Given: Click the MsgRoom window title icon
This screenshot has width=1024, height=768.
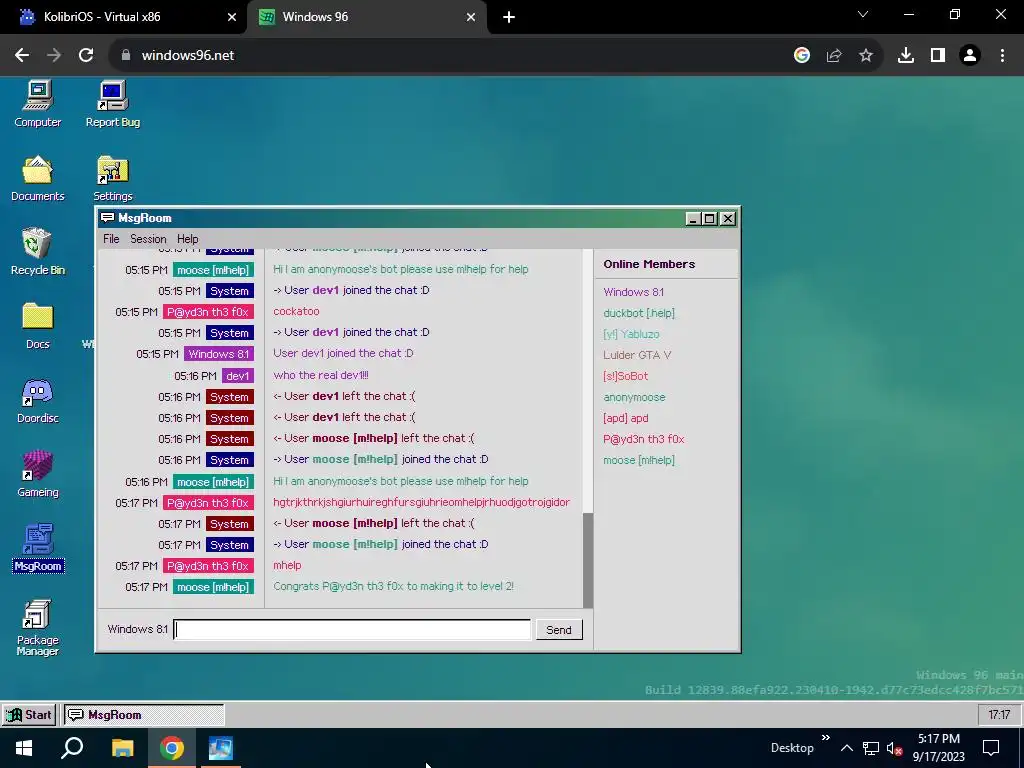Looking at the screenshot, I should point(107,217).
